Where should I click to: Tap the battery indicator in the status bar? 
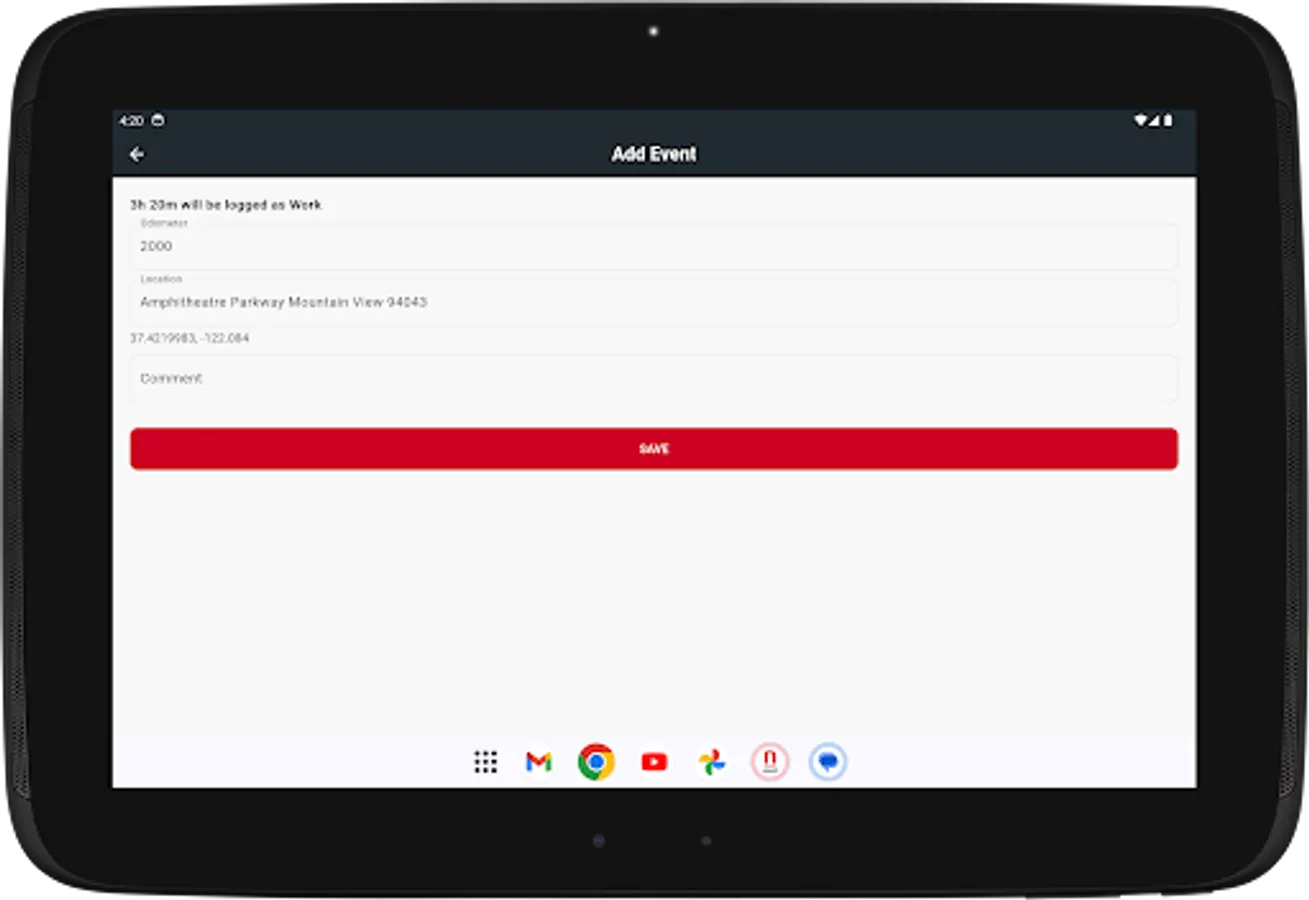pyautogui.click(x=1168, y=119)
